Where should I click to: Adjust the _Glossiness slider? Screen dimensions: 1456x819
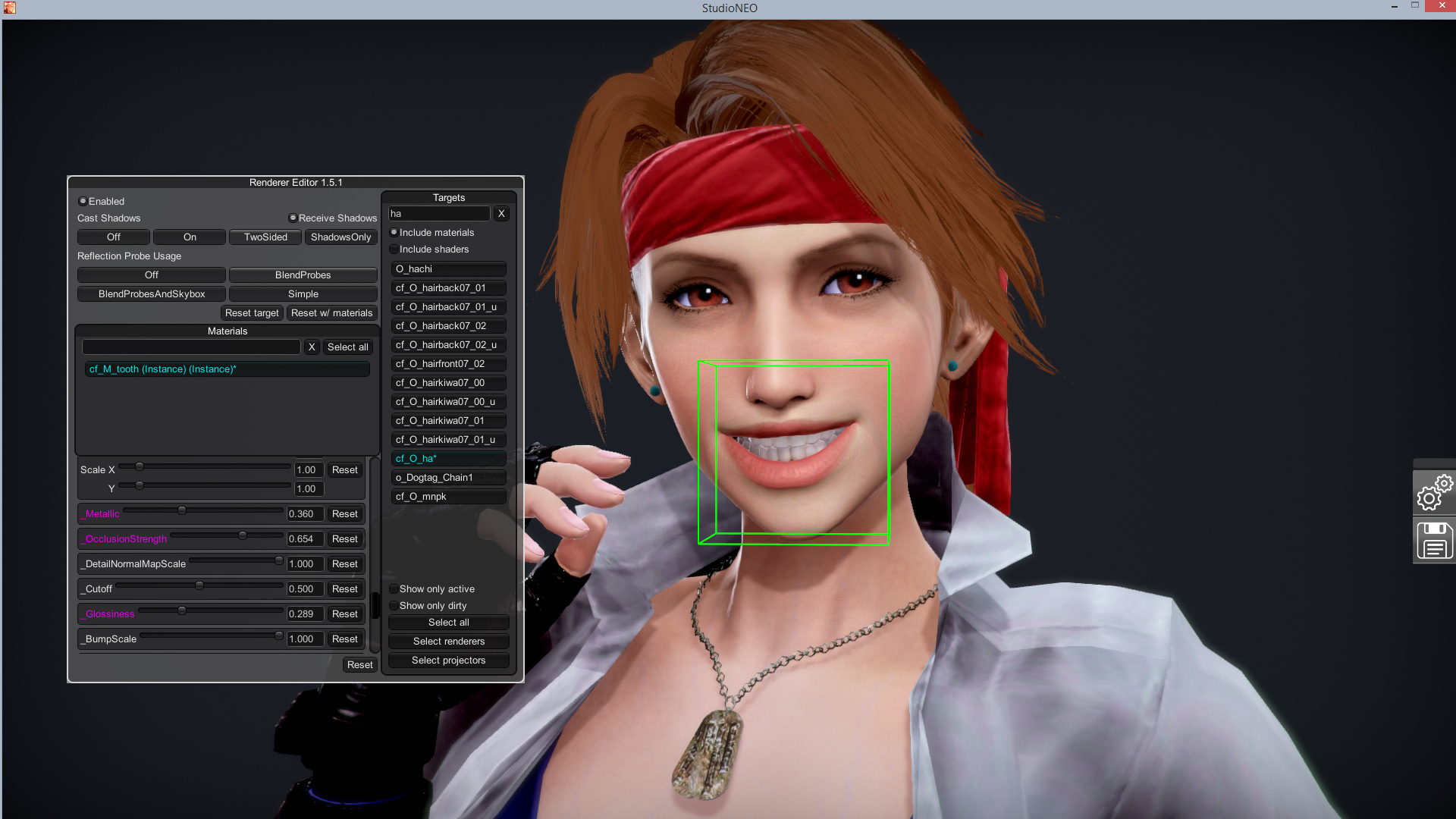tap(211, 610)
